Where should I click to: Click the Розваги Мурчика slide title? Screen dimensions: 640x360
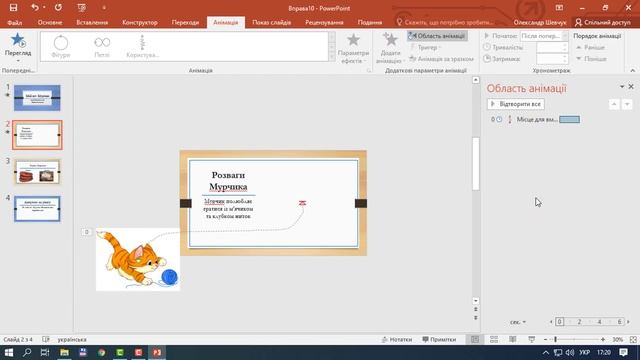pos(228,180)
